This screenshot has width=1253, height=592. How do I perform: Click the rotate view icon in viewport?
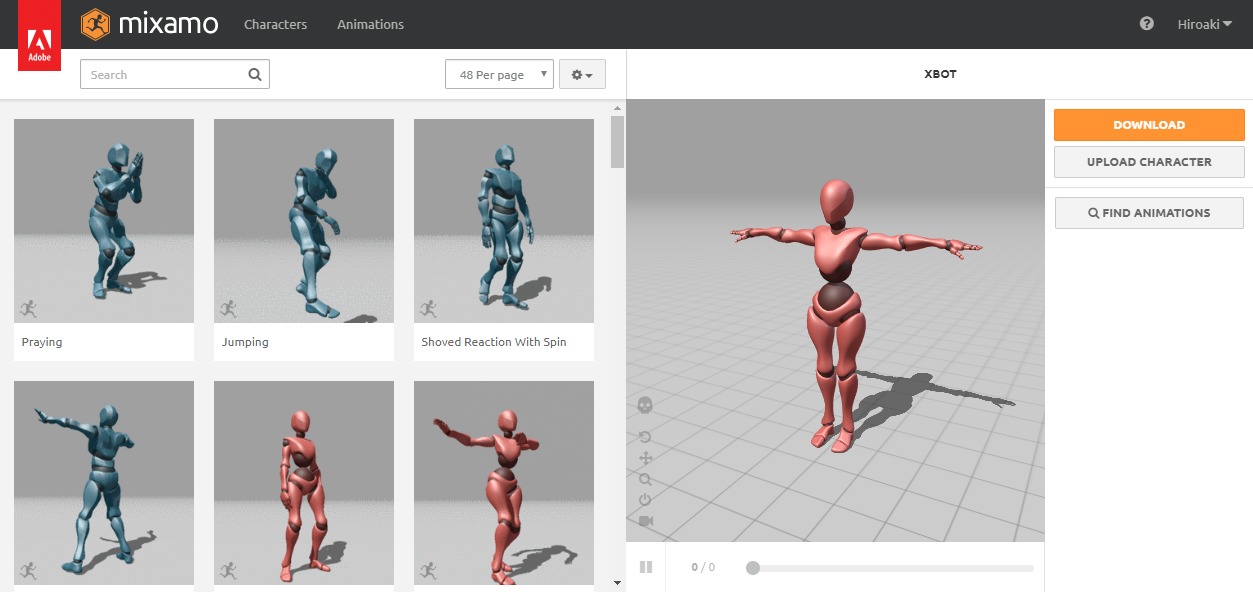point(645,437)
